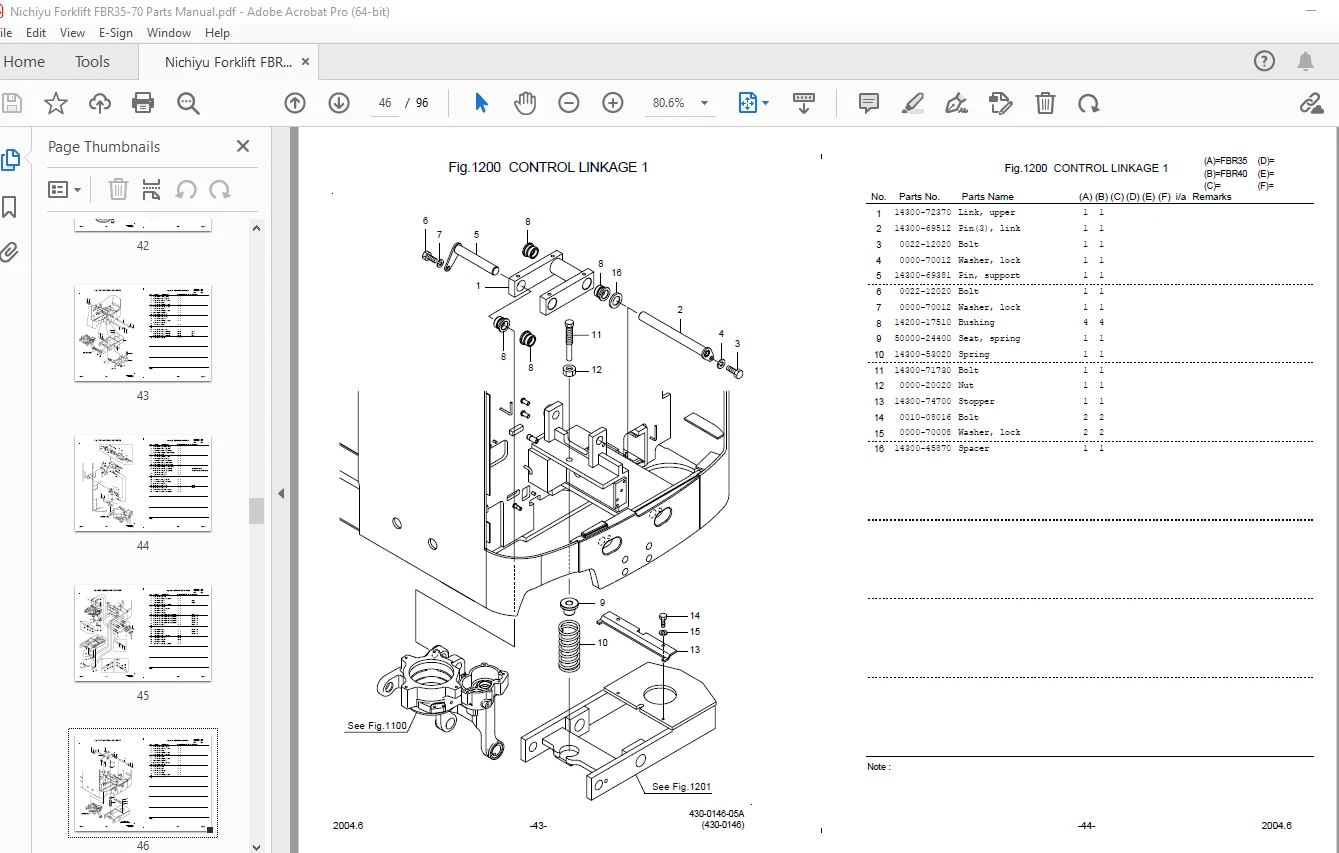Share a link with the chain icon

[x=1311, y=103]
